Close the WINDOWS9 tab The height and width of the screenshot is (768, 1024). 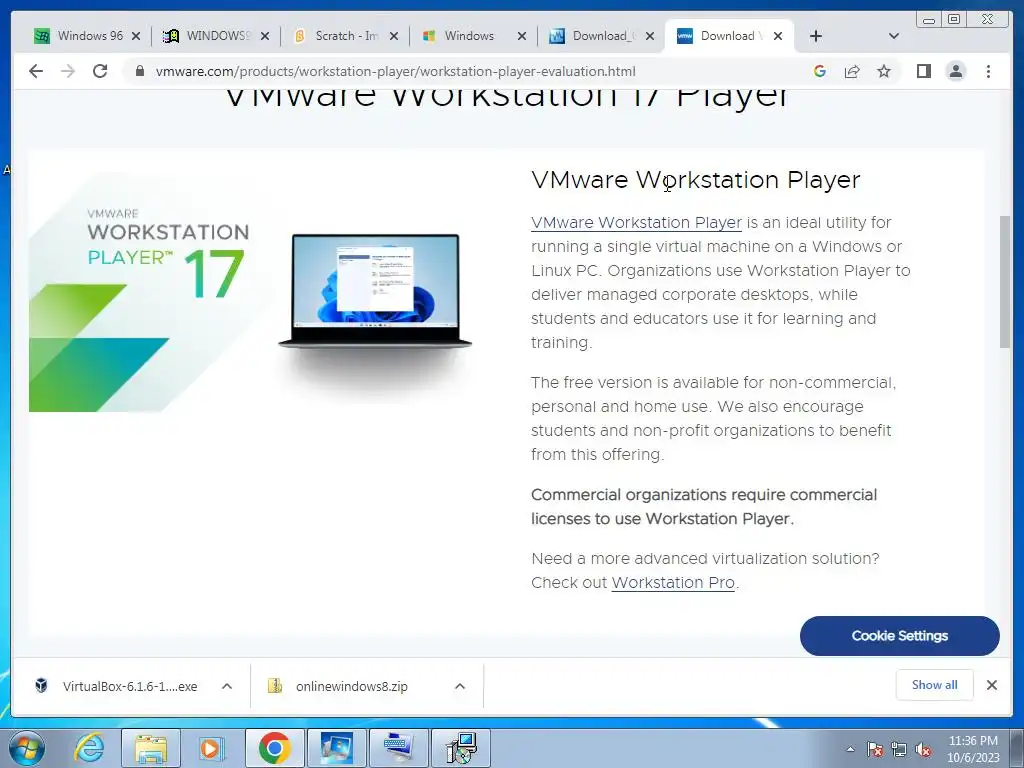tap(264, 36)
